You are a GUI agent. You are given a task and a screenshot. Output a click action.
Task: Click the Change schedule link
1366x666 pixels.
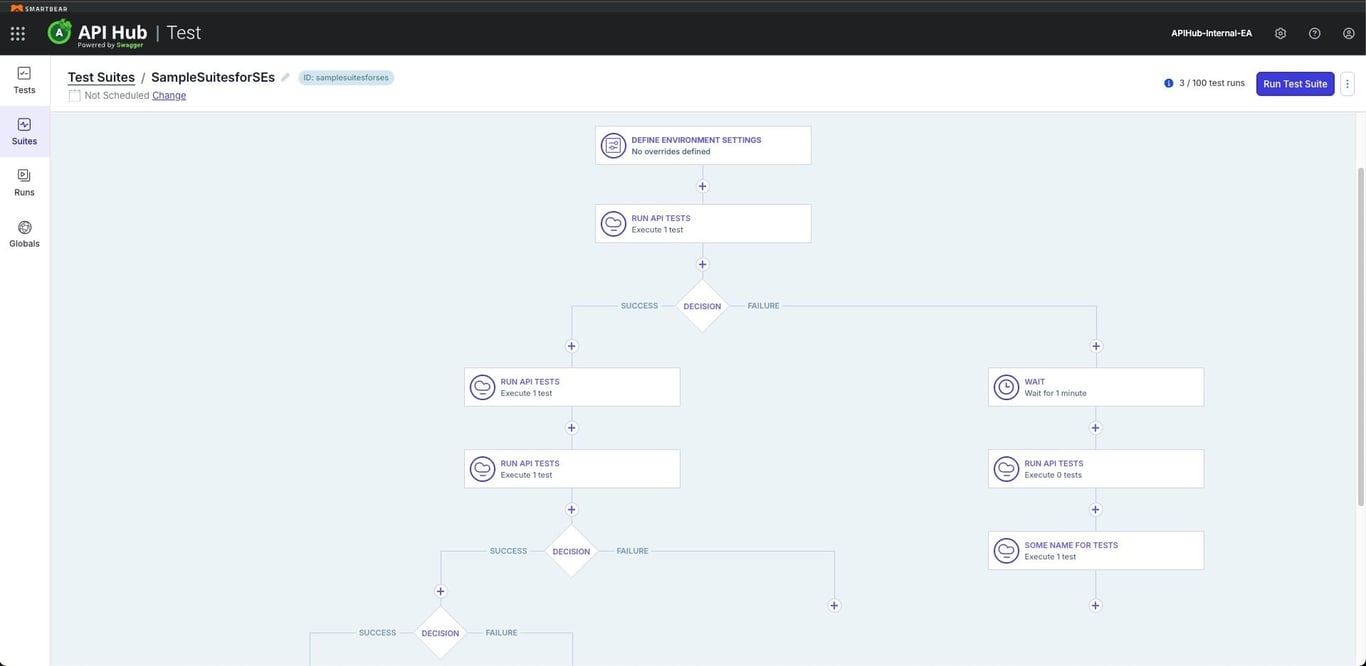[169, 96]
